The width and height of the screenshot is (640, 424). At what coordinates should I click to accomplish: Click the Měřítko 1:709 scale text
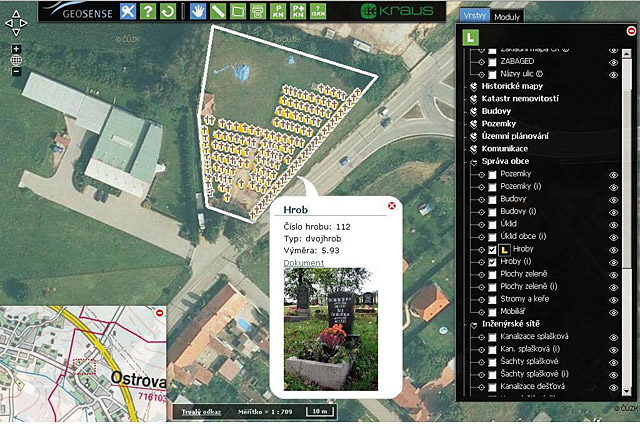coord(265,412)
